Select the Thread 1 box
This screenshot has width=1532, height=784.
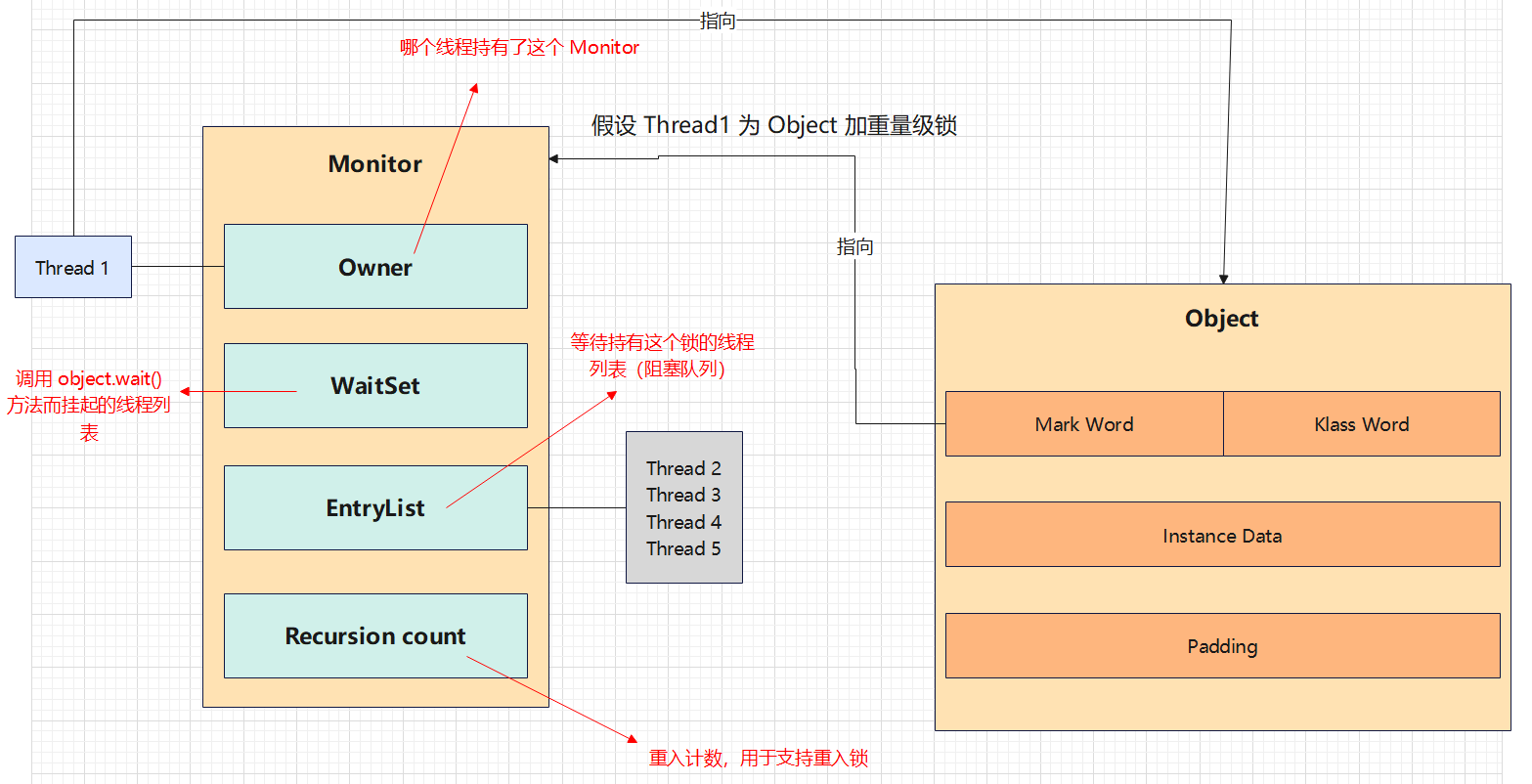[x=72, y=267]
